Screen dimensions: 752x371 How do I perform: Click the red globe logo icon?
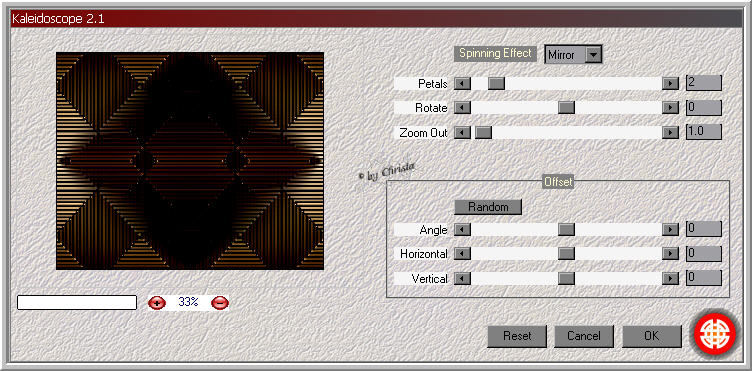coord(715,334)
